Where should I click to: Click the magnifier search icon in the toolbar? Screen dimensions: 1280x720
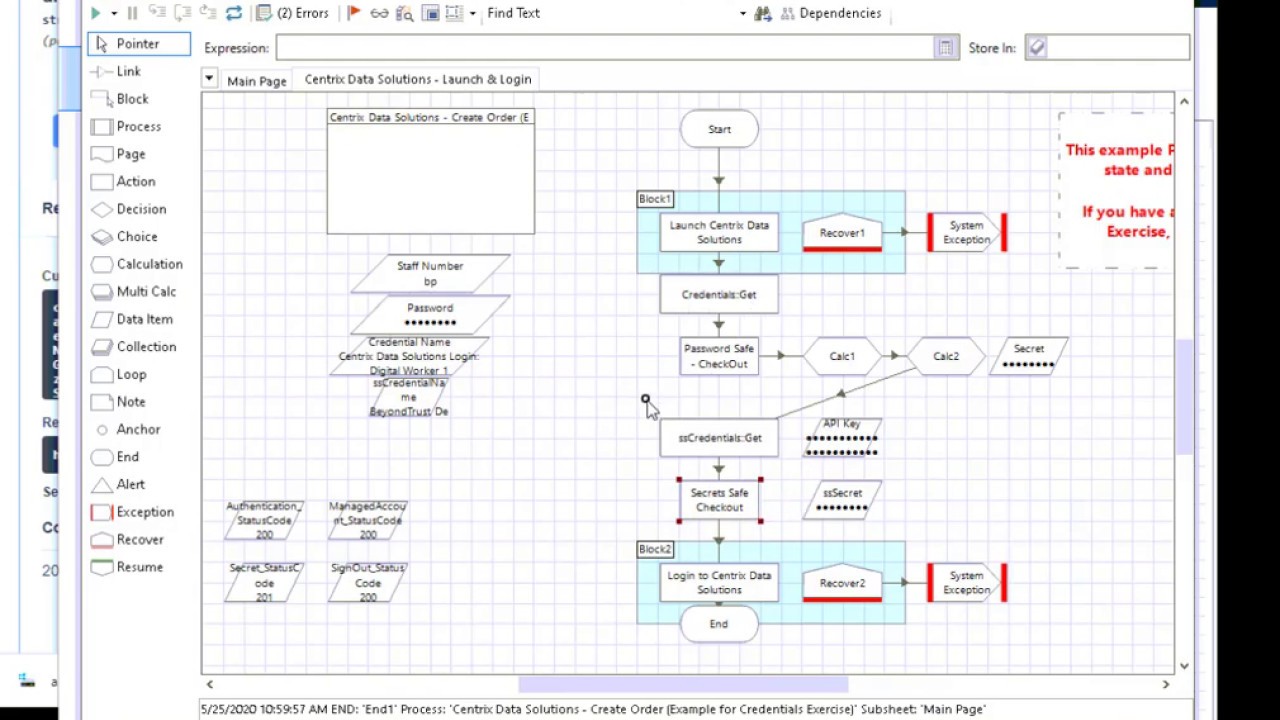point(404,13)
